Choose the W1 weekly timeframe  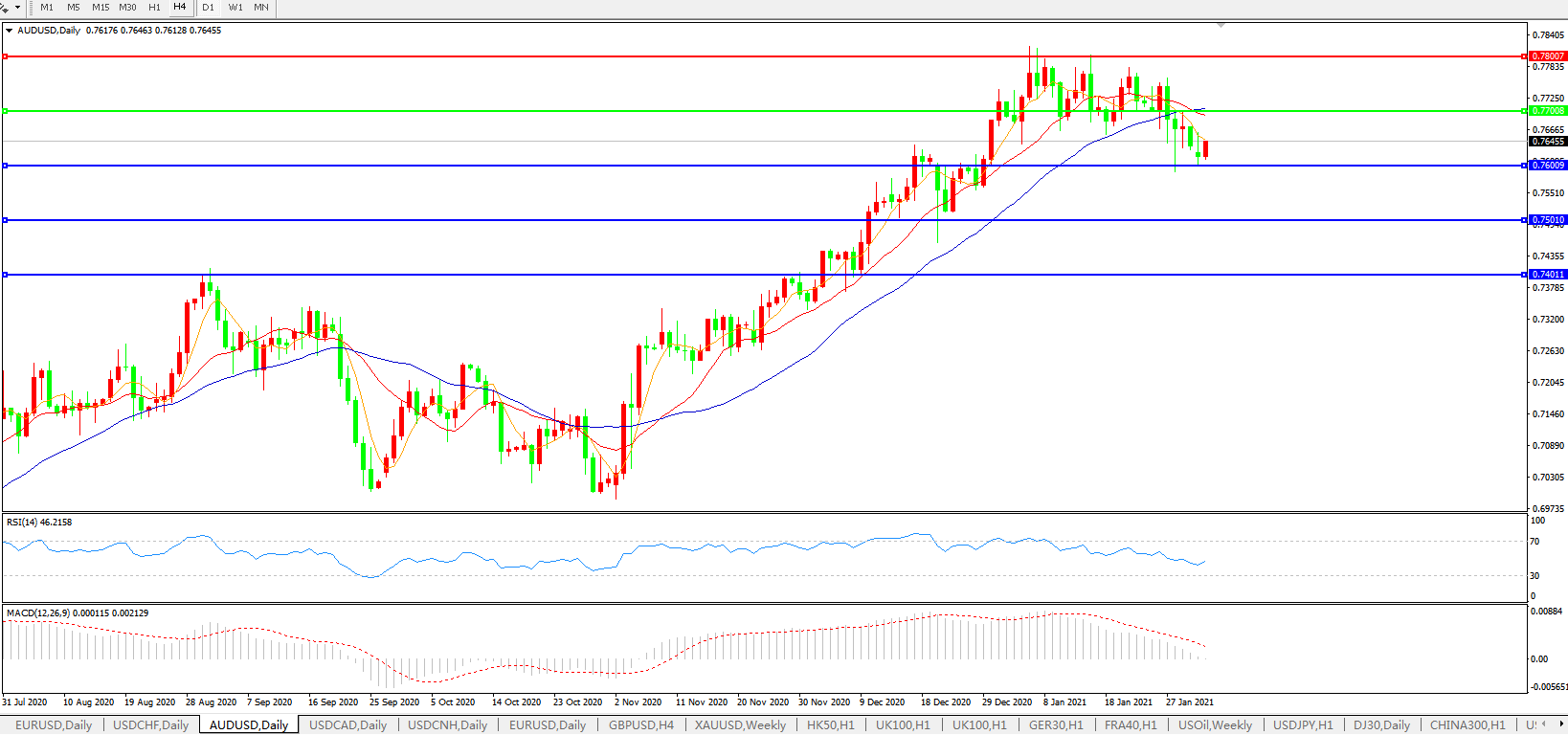coord(235,8)
